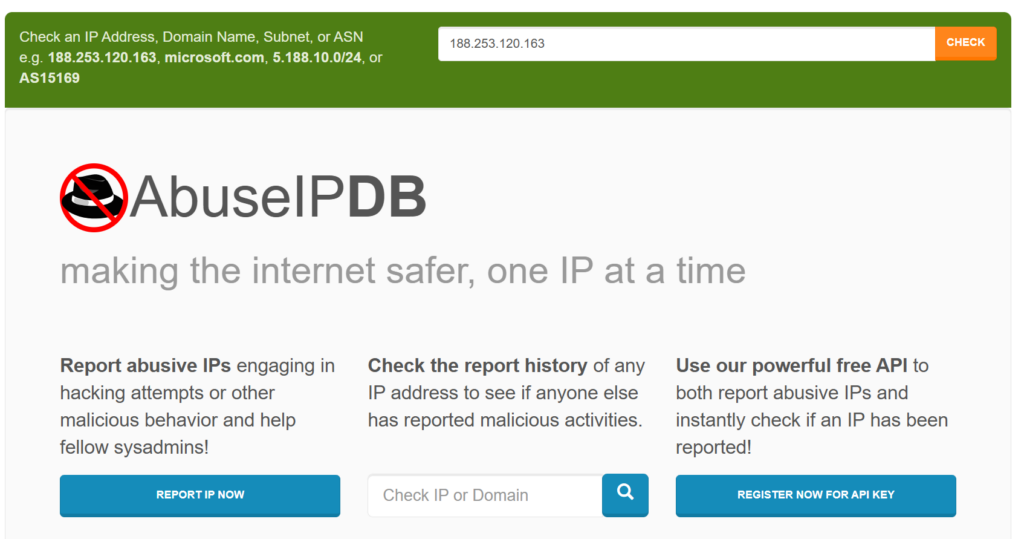The width and height of the screenshot is (1024, 539).
Task: Click the AS15169 example ASN text
Action: pos(50,77)
